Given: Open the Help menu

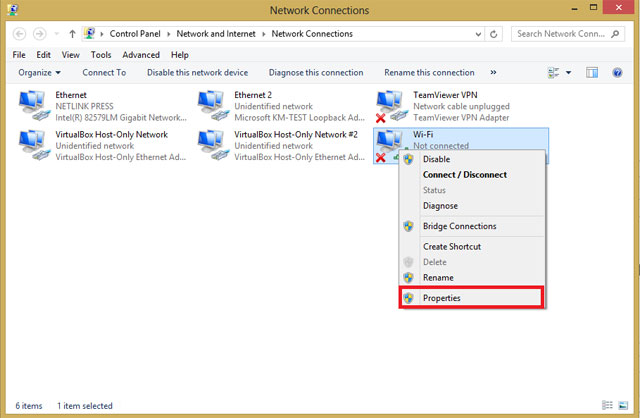Looking at the screenshot, I should point(180,55).
